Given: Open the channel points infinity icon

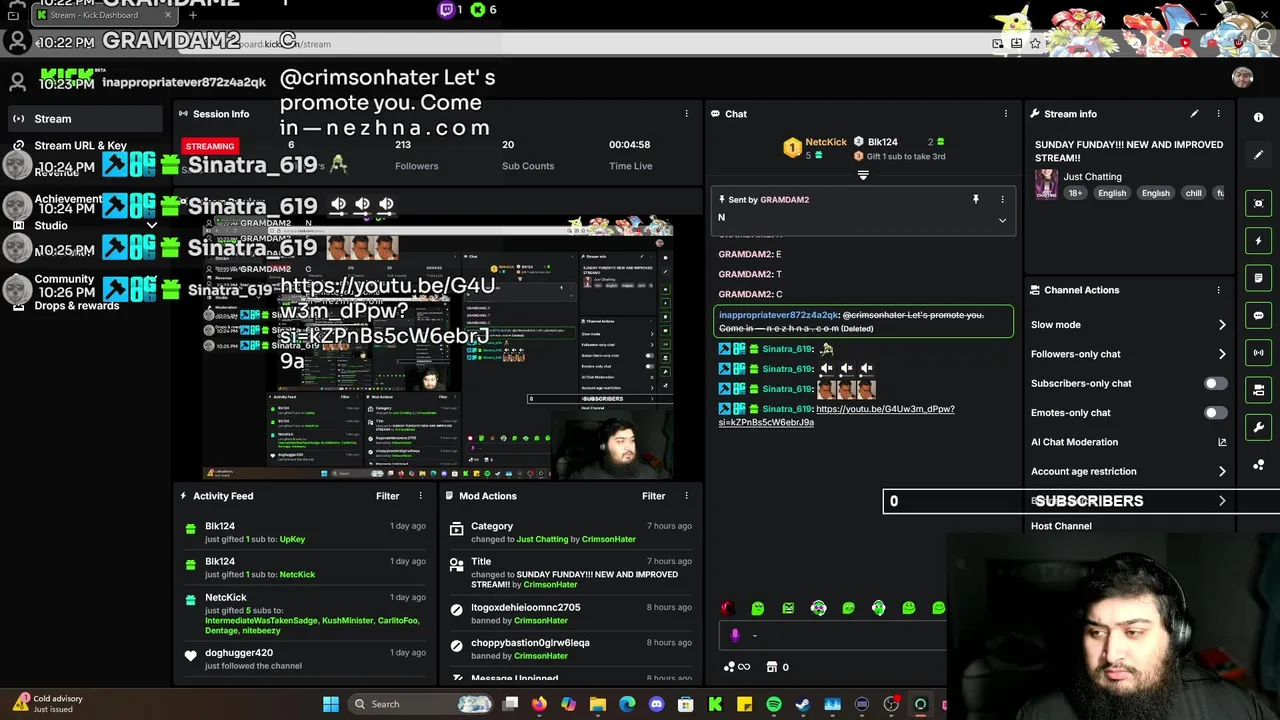Looking at the screenshot, I should tap(736, 667).
